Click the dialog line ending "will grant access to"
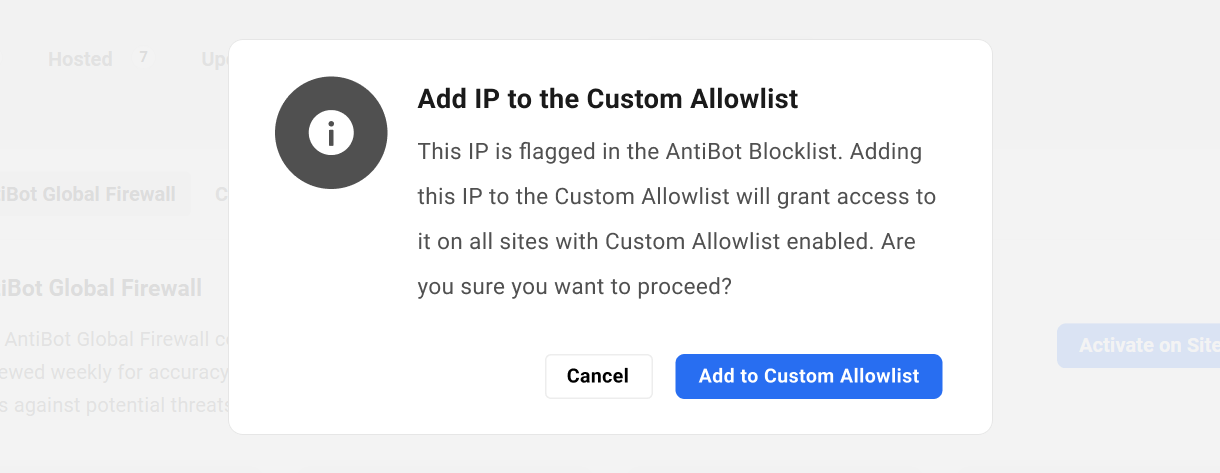Viewport: 1220px width, 473px height. (676, 197)
